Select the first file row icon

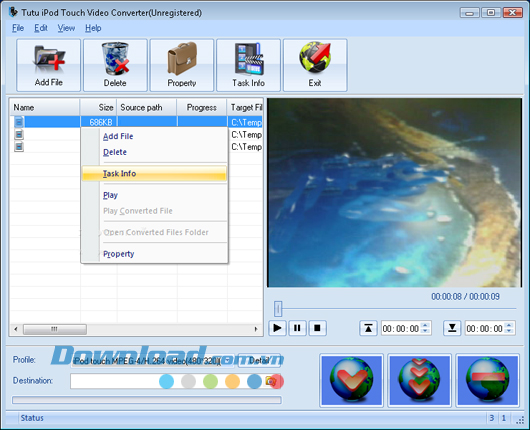[19, 122]
